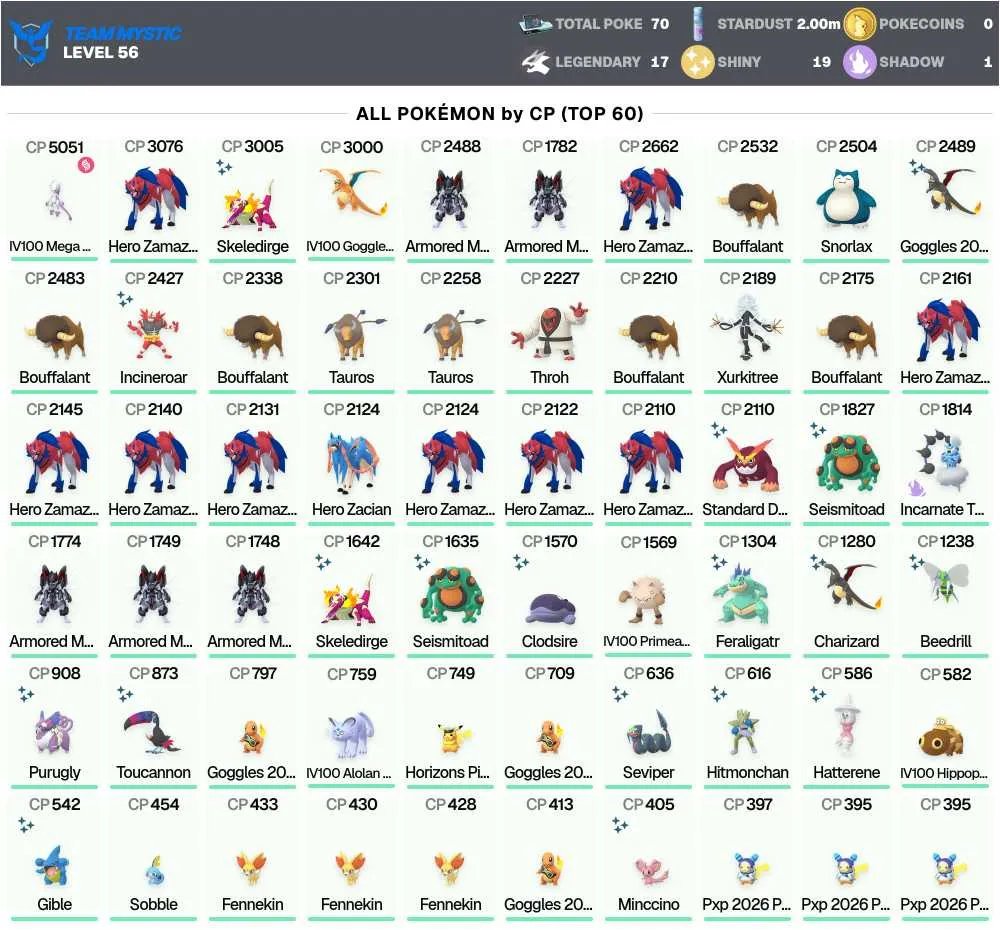Click the shiny sparkle icon on Incineroar's card
Image resolution: width=1000 pixels, height=930 pixels.
125,298
